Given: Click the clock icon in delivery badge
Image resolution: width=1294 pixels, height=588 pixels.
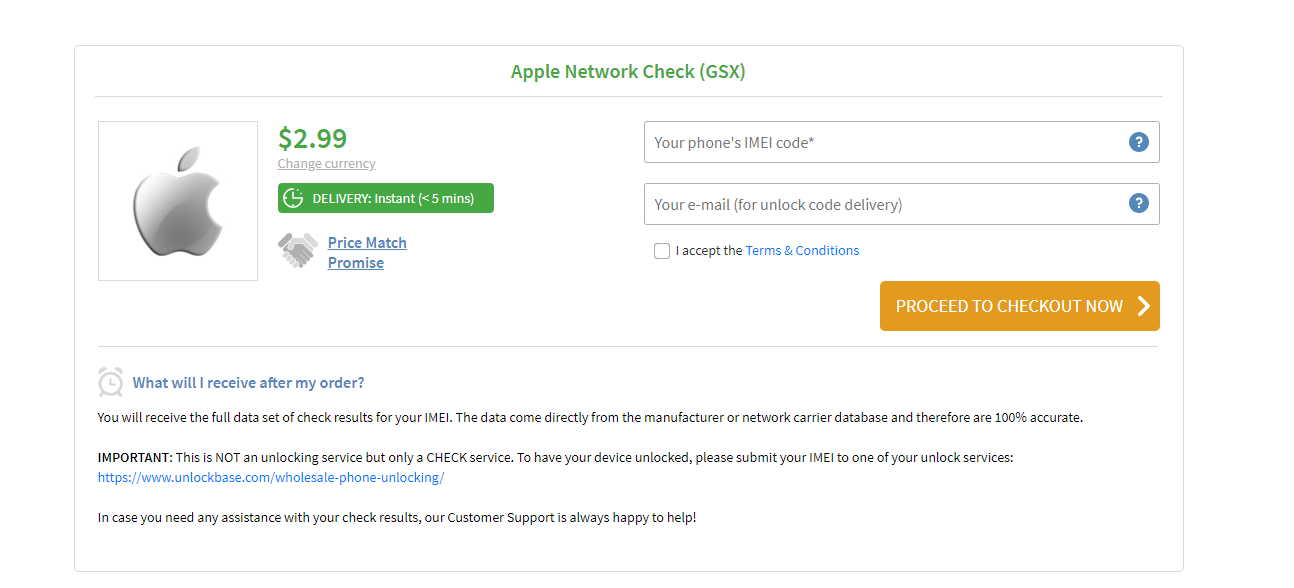Looking at the screenshot, I should pos(293,198).
